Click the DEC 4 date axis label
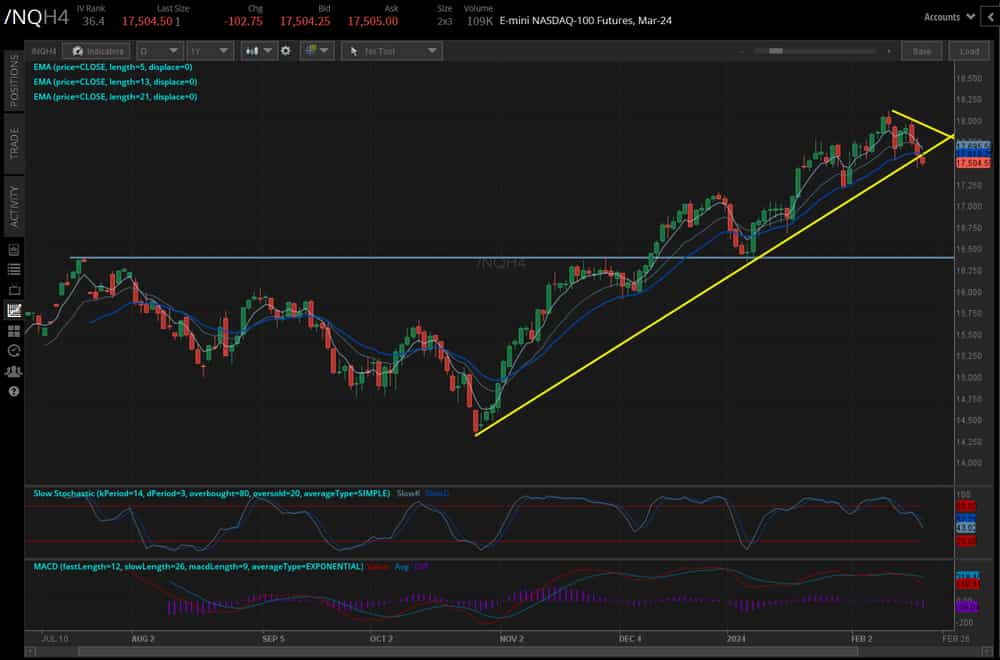This screenshot has width=1000, height=660. tap(629, 638)
